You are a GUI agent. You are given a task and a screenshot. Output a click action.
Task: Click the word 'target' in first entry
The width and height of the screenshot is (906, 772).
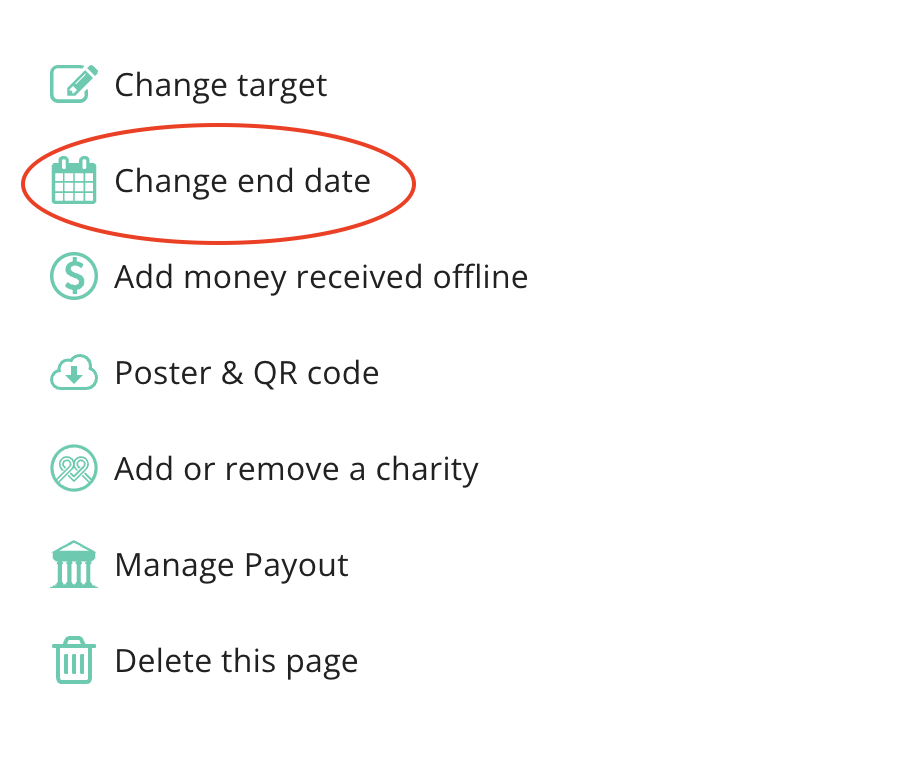pos(282,87)
